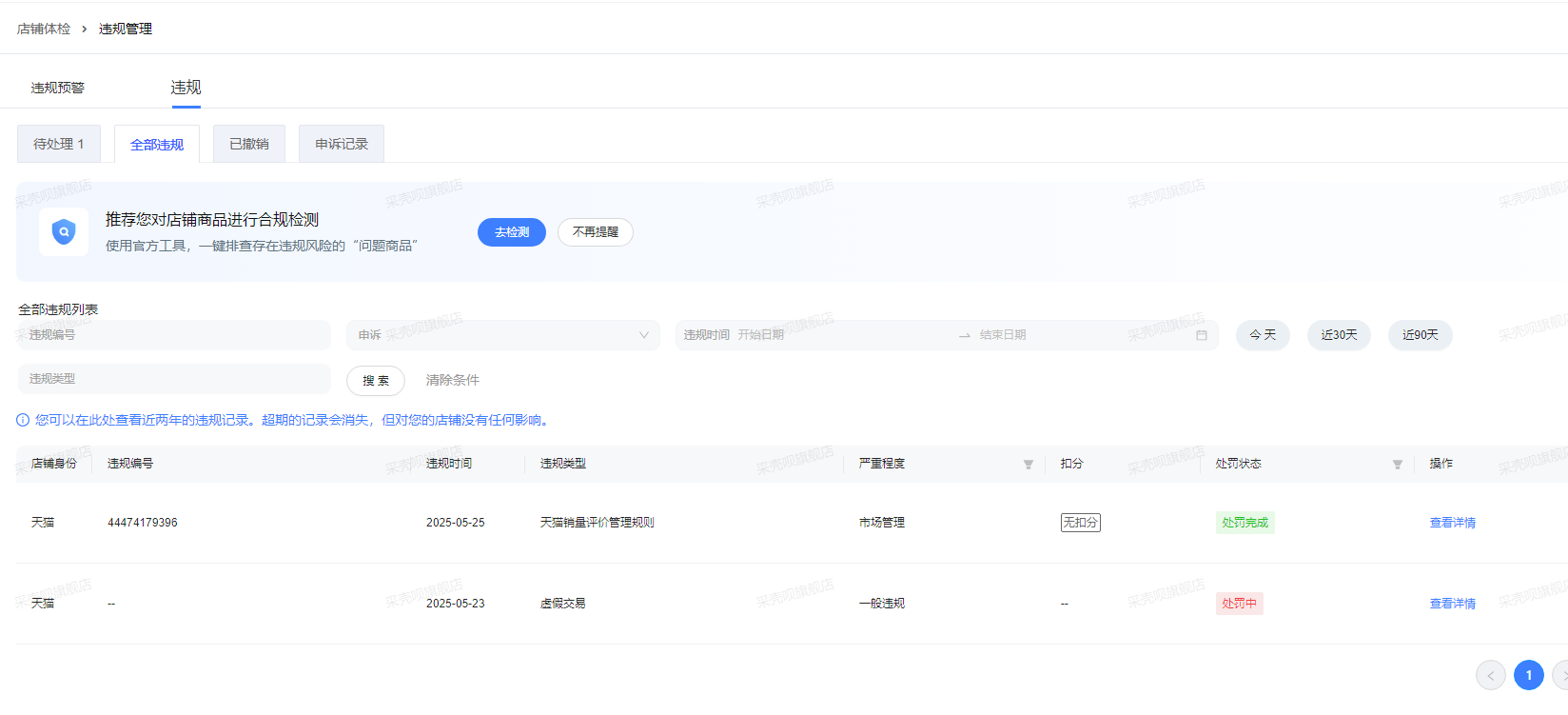Switch to the 违规预警 tab
The width and height of the screenshot is (1568, 715).
click(x=58, y=88)
